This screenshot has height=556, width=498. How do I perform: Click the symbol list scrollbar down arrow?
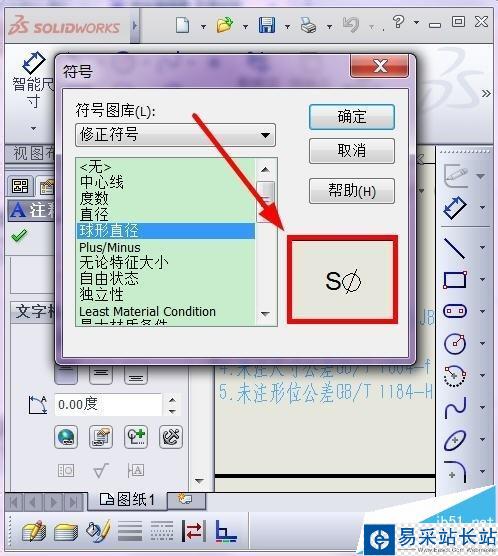tap(265, 314)
